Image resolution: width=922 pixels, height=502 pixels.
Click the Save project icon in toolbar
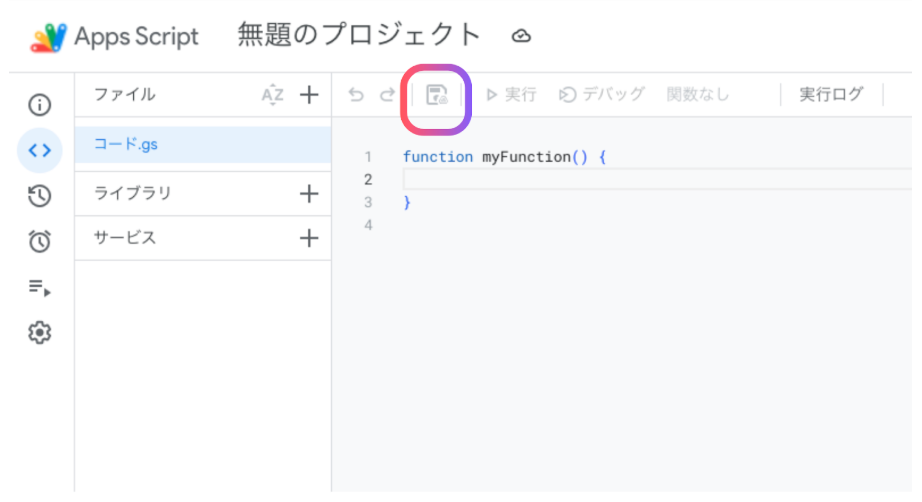point(437,95)
